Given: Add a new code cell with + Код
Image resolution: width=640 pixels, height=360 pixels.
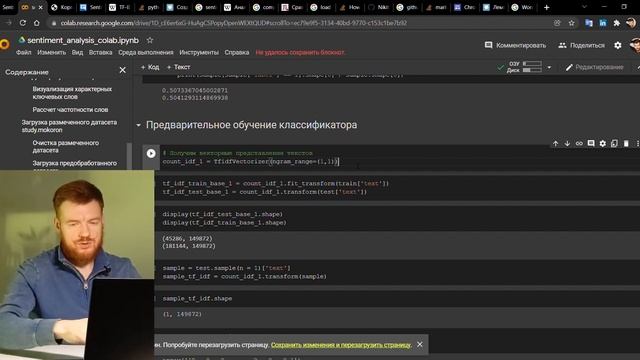Looking at the screenshot, I should pyautogui.click(x=150, y=67).
